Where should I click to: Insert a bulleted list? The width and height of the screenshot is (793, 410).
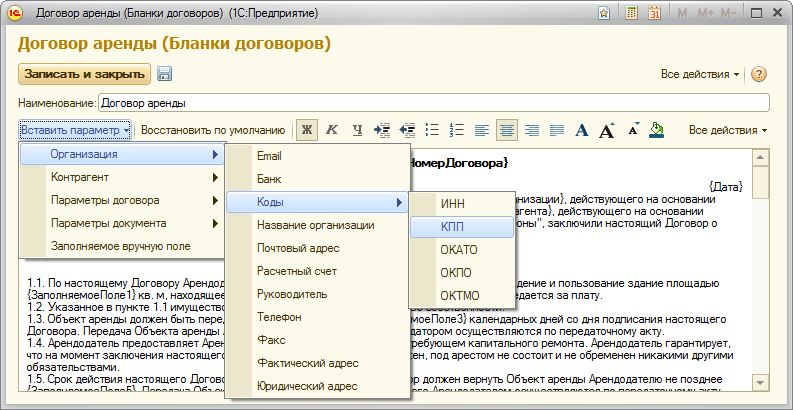tap(433, 130)
